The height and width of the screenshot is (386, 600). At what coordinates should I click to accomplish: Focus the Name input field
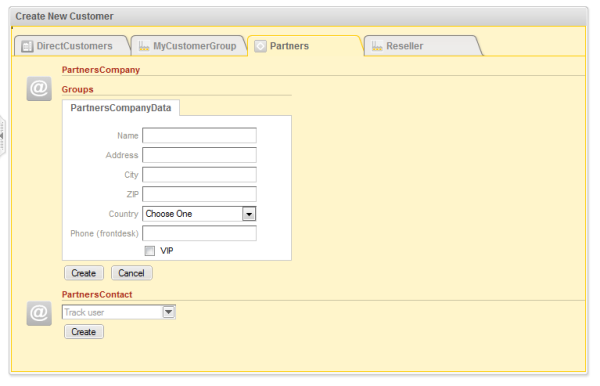[x=199, y=135]
